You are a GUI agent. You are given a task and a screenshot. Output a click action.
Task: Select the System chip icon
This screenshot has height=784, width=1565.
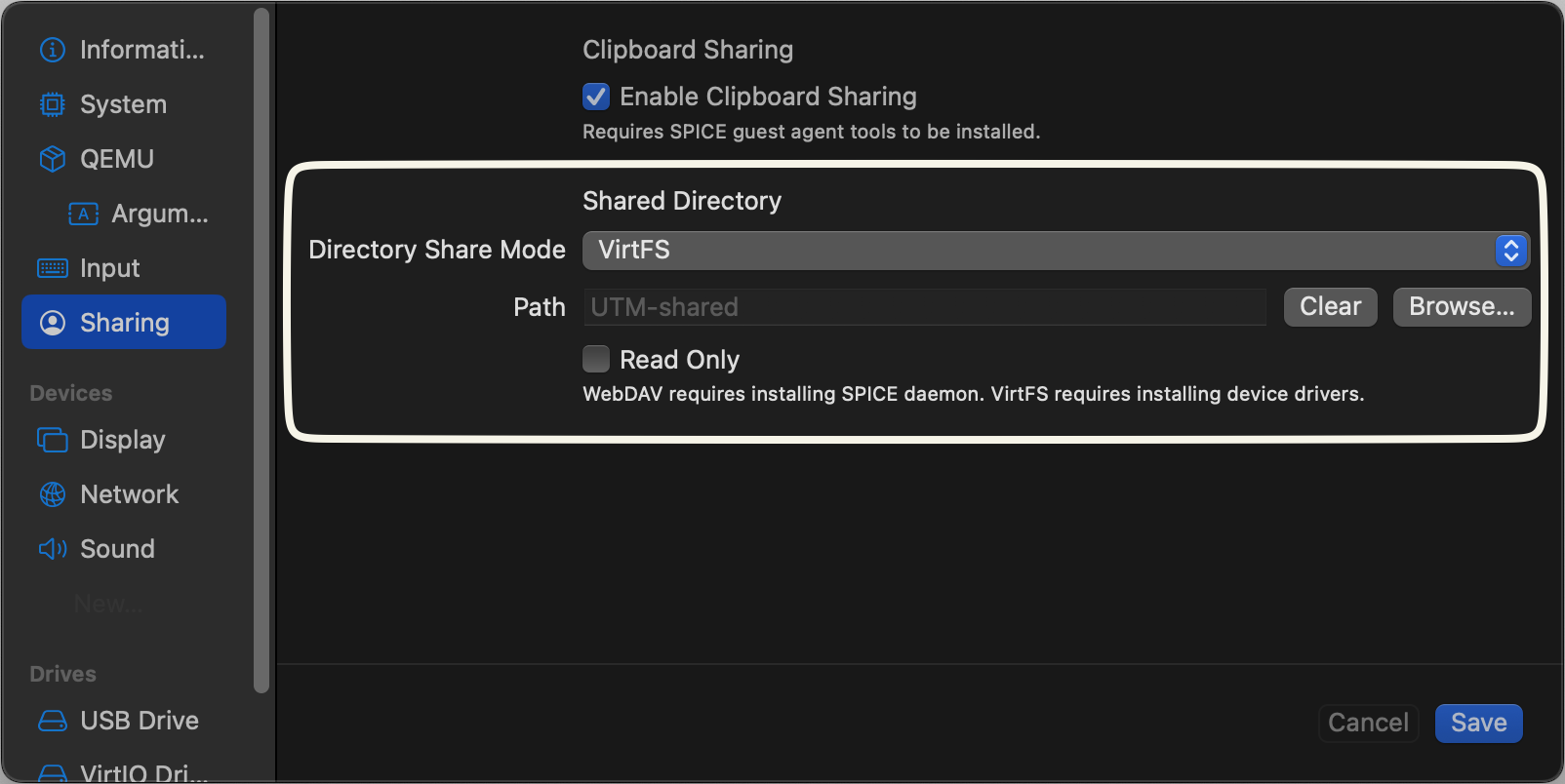click(x=53, y=104)
